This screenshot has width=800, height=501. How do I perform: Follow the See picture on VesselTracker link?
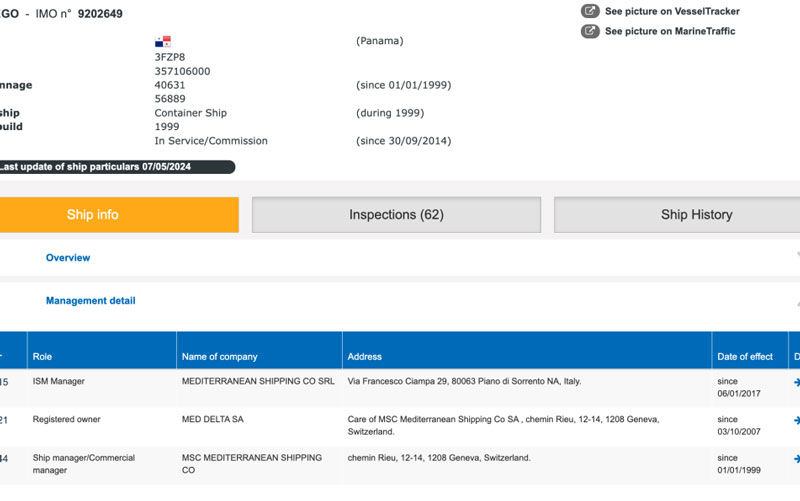672,11
